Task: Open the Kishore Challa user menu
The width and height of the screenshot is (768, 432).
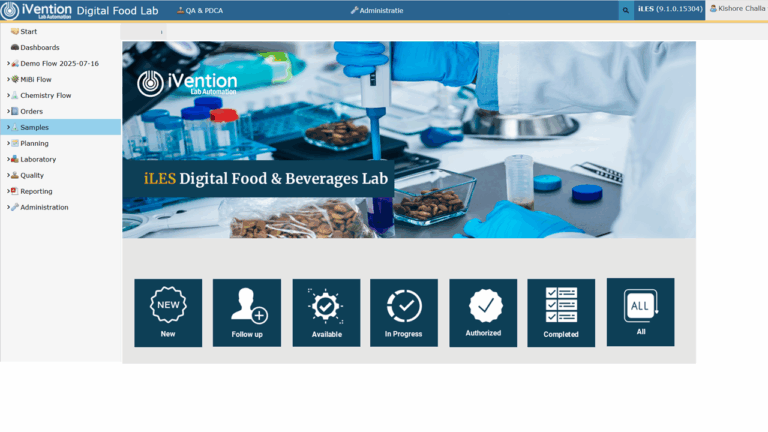Action: pyautogui.click(x=737, y=8)
